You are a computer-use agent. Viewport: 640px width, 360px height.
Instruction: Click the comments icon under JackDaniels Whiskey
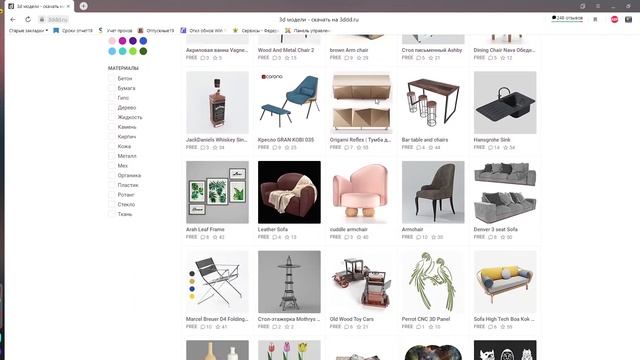pyautogui.click(x=203, y=147)
